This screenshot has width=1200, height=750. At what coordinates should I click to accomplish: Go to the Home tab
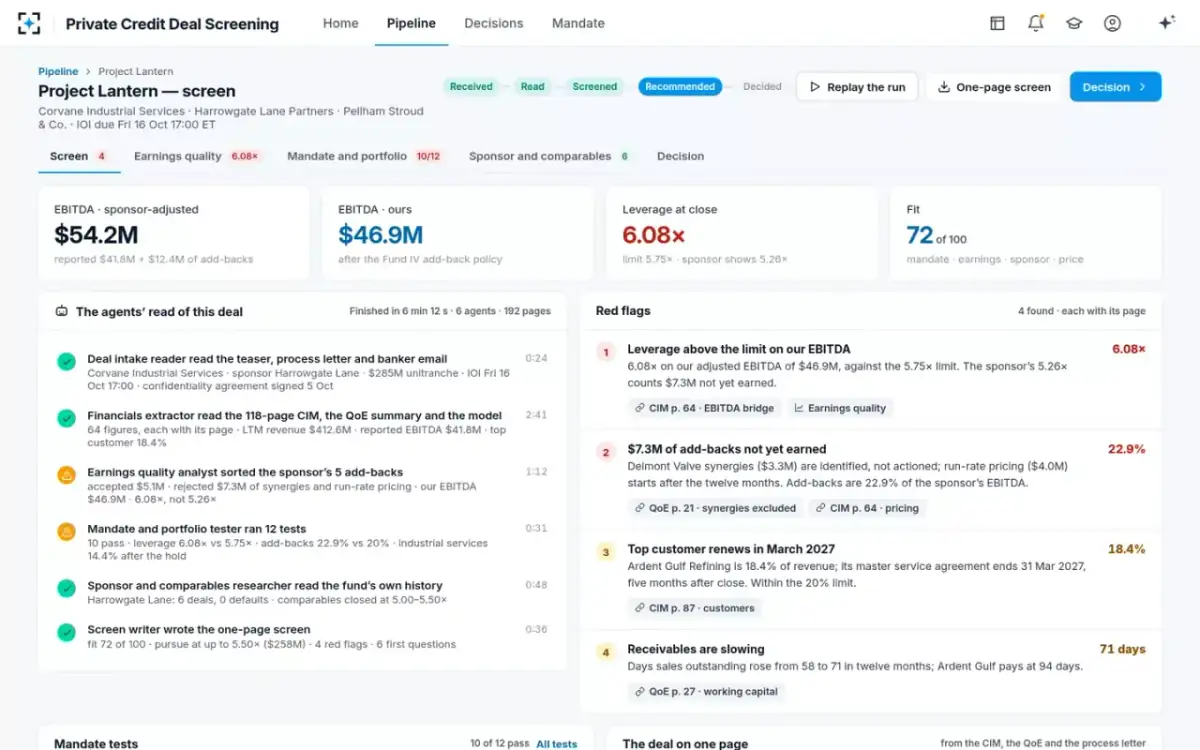point(340,23)
